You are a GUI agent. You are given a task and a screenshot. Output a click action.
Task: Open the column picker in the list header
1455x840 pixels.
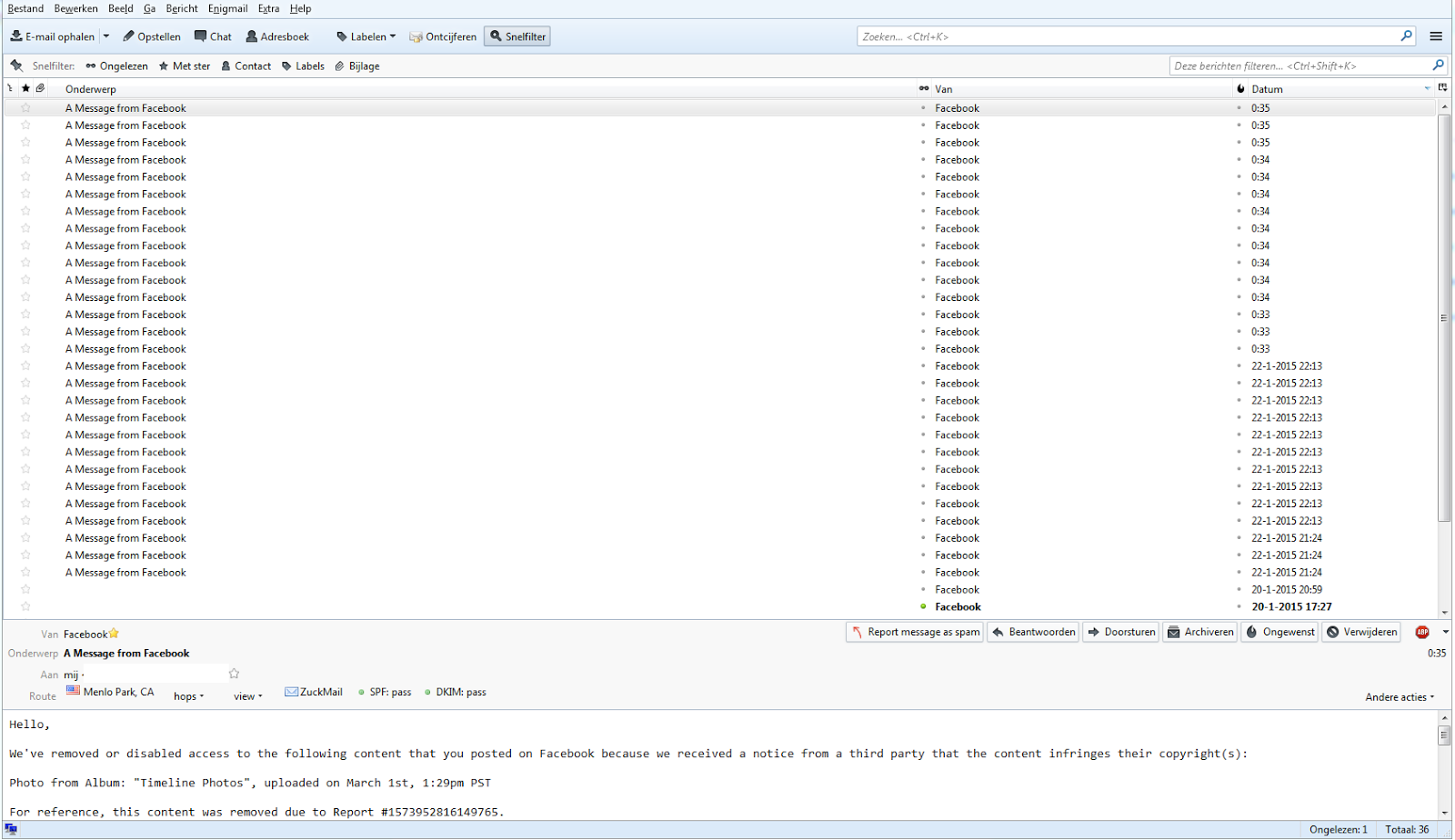[1442, 88]
